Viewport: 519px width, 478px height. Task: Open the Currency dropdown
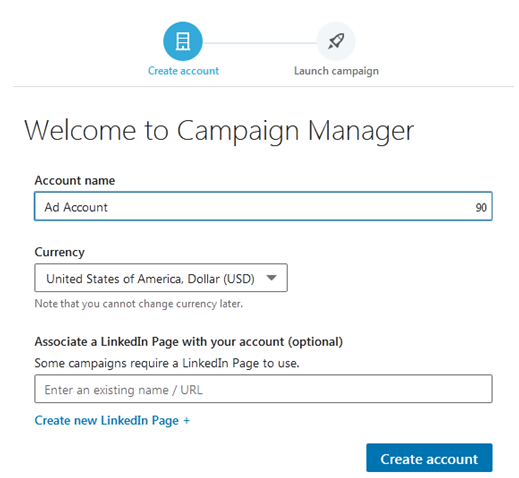pos(161,278)
